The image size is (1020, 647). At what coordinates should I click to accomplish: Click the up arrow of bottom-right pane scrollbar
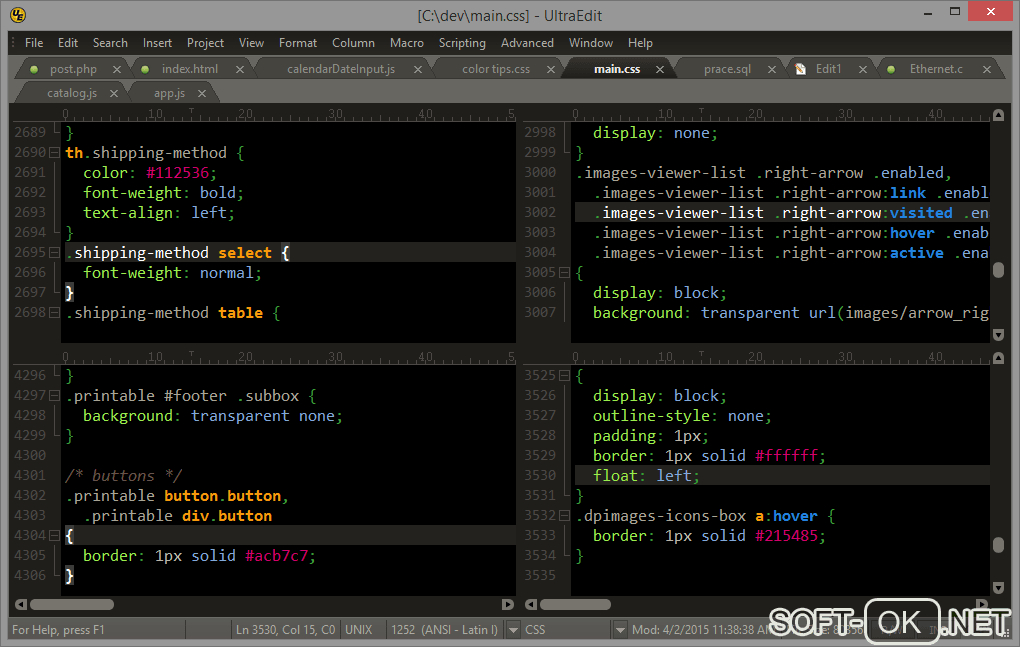coord(999,358)
